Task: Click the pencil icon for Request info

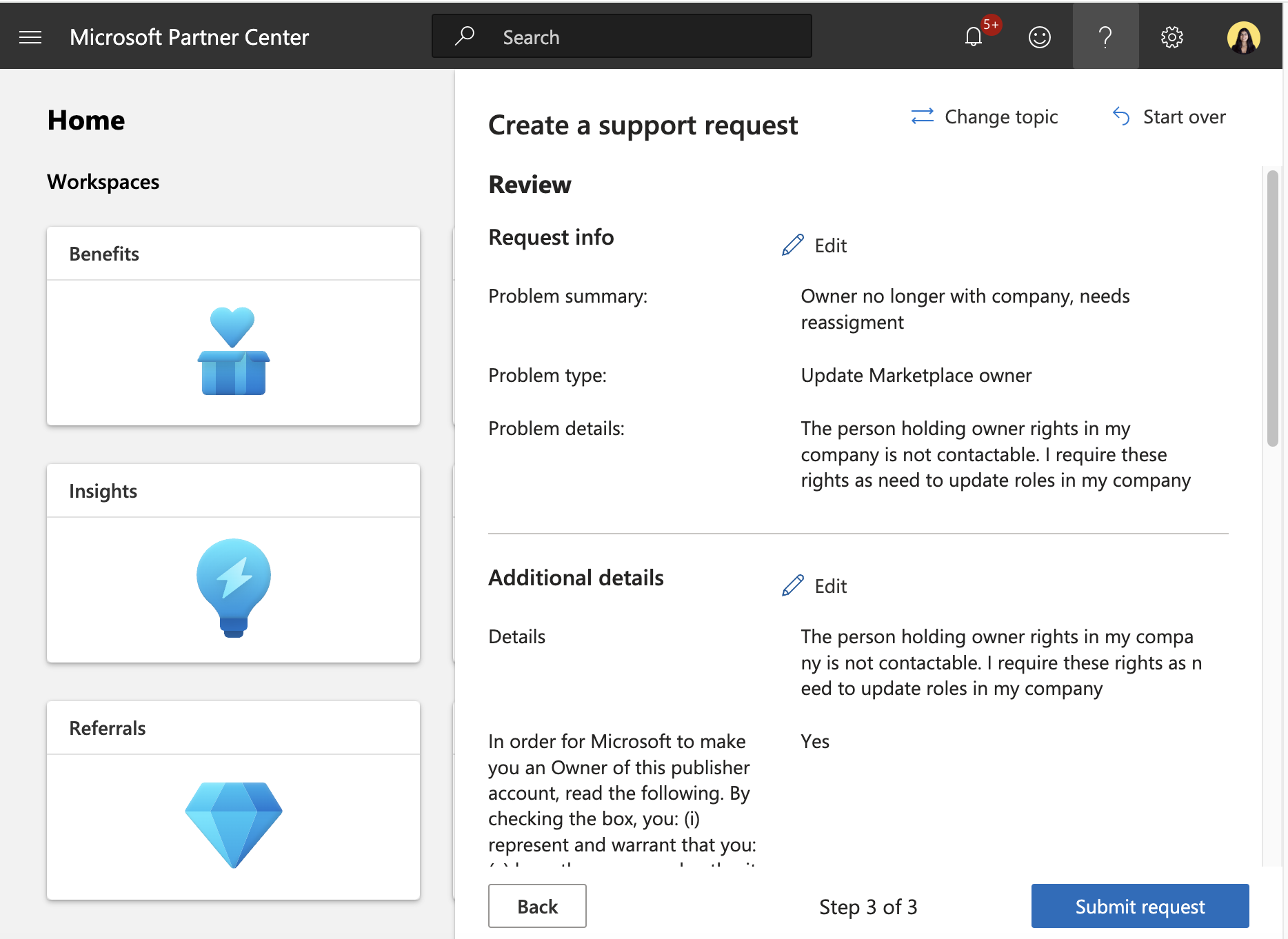Action: [x=793, y=245]
